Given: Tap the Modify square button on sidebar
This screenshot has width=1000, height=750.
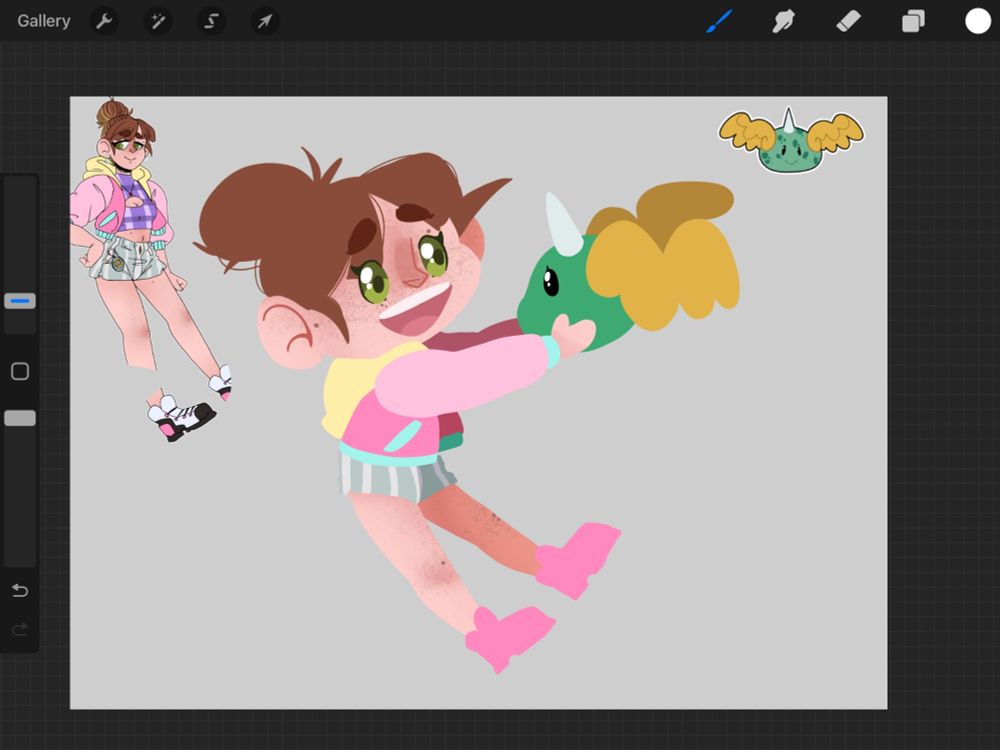Looking at the screenshot, I should 20,371.
